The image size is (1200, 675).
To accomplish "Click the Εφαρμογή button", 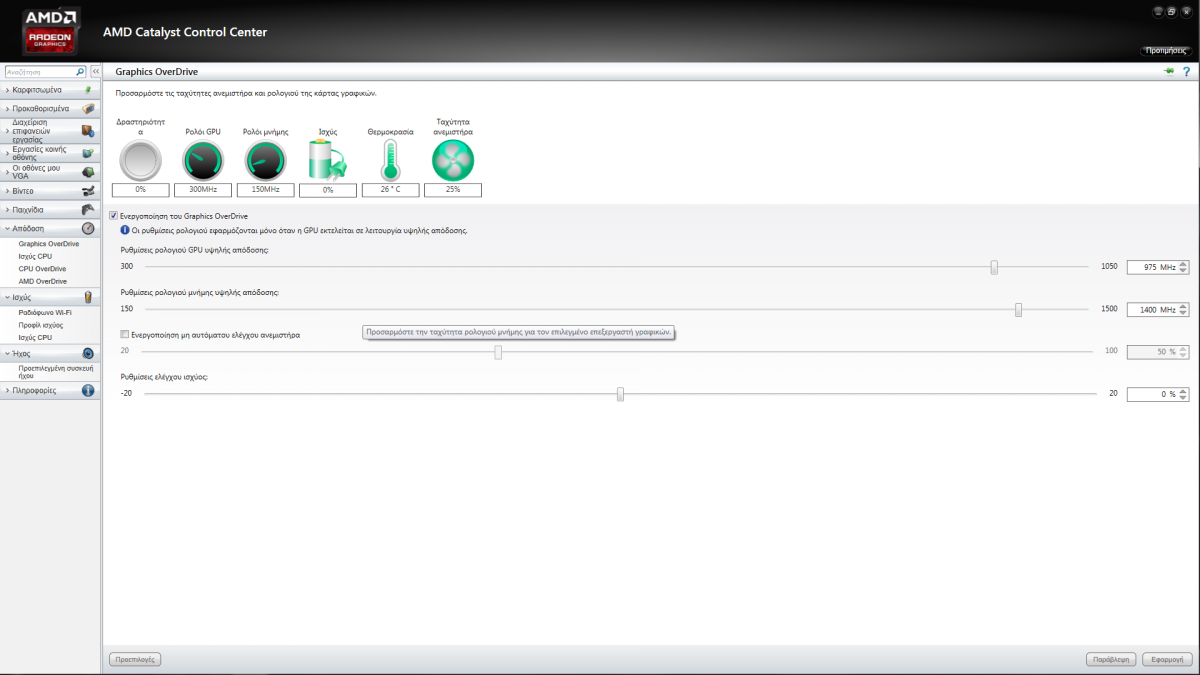I will click(x=1167, y=660).
